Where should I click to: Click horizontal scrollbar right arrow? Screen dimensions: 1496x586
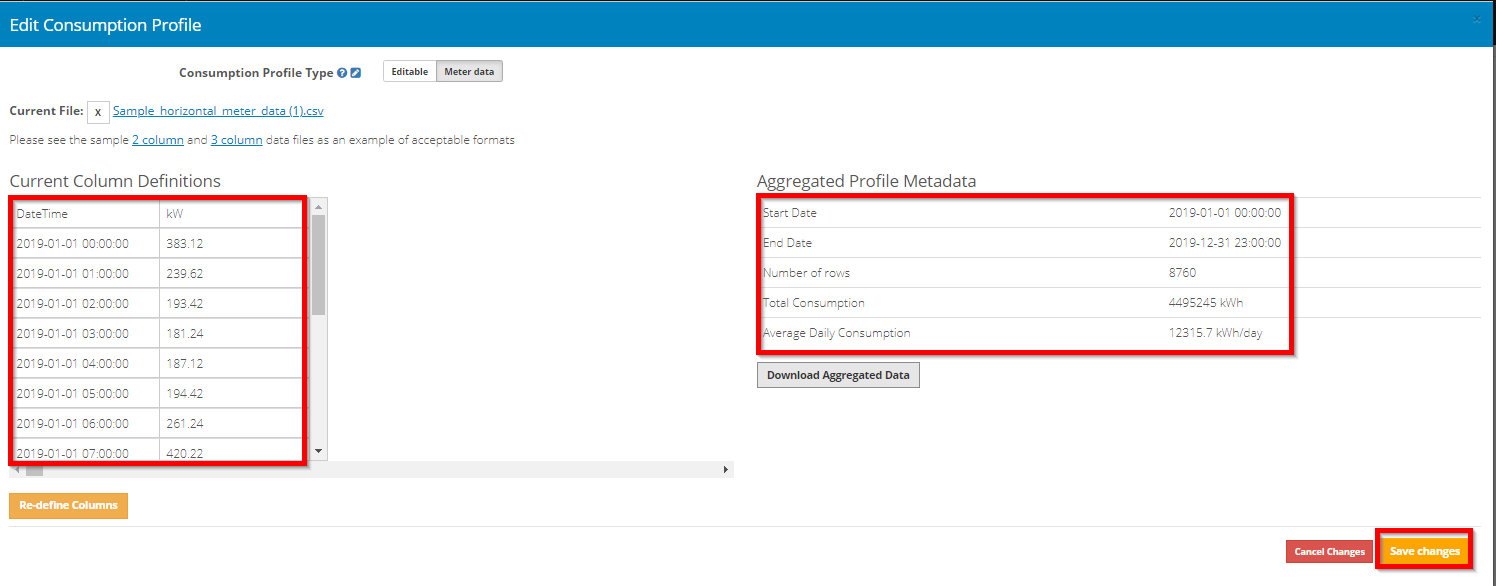[726, 469]
